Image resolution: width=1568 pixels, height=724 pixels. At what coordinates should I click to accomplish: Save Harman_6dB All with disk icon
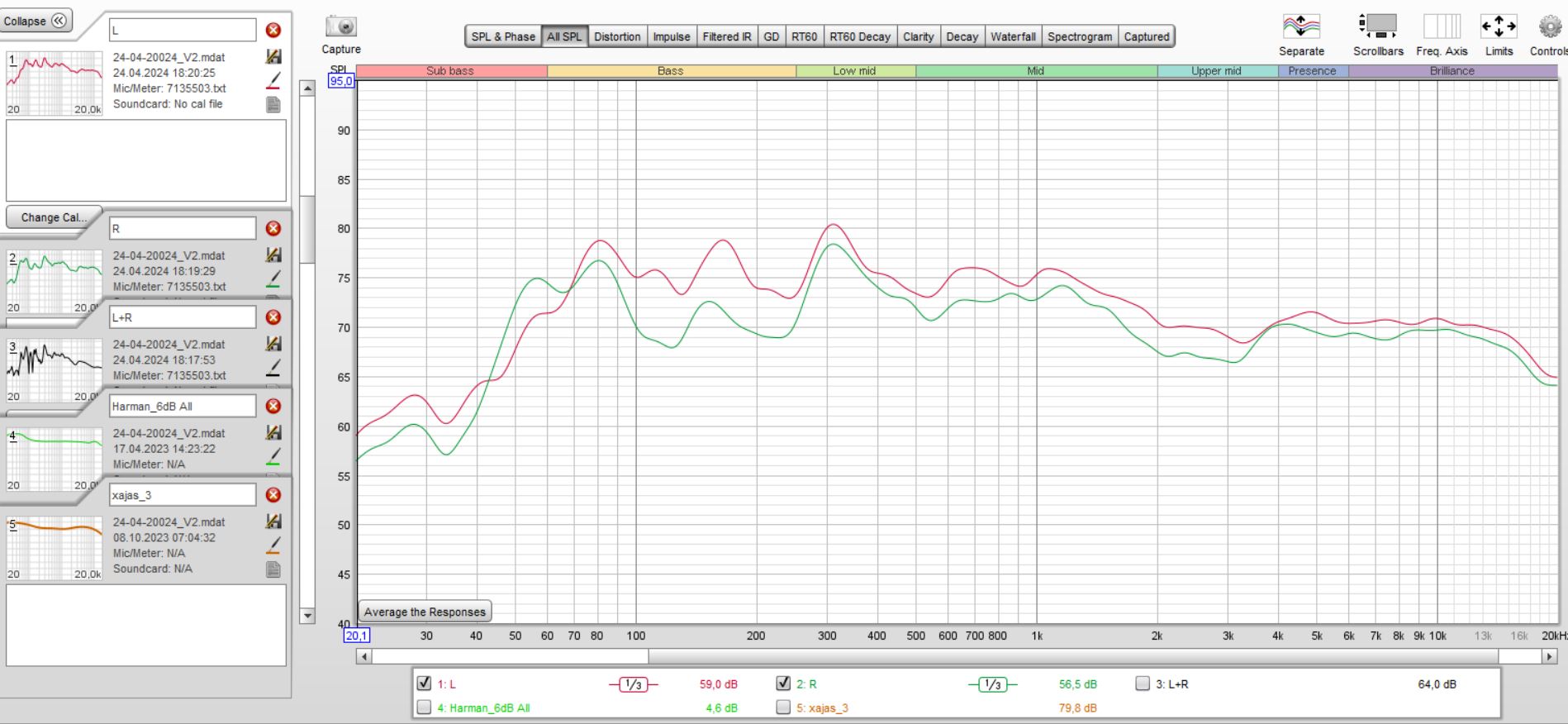click(x=273, y=432)
